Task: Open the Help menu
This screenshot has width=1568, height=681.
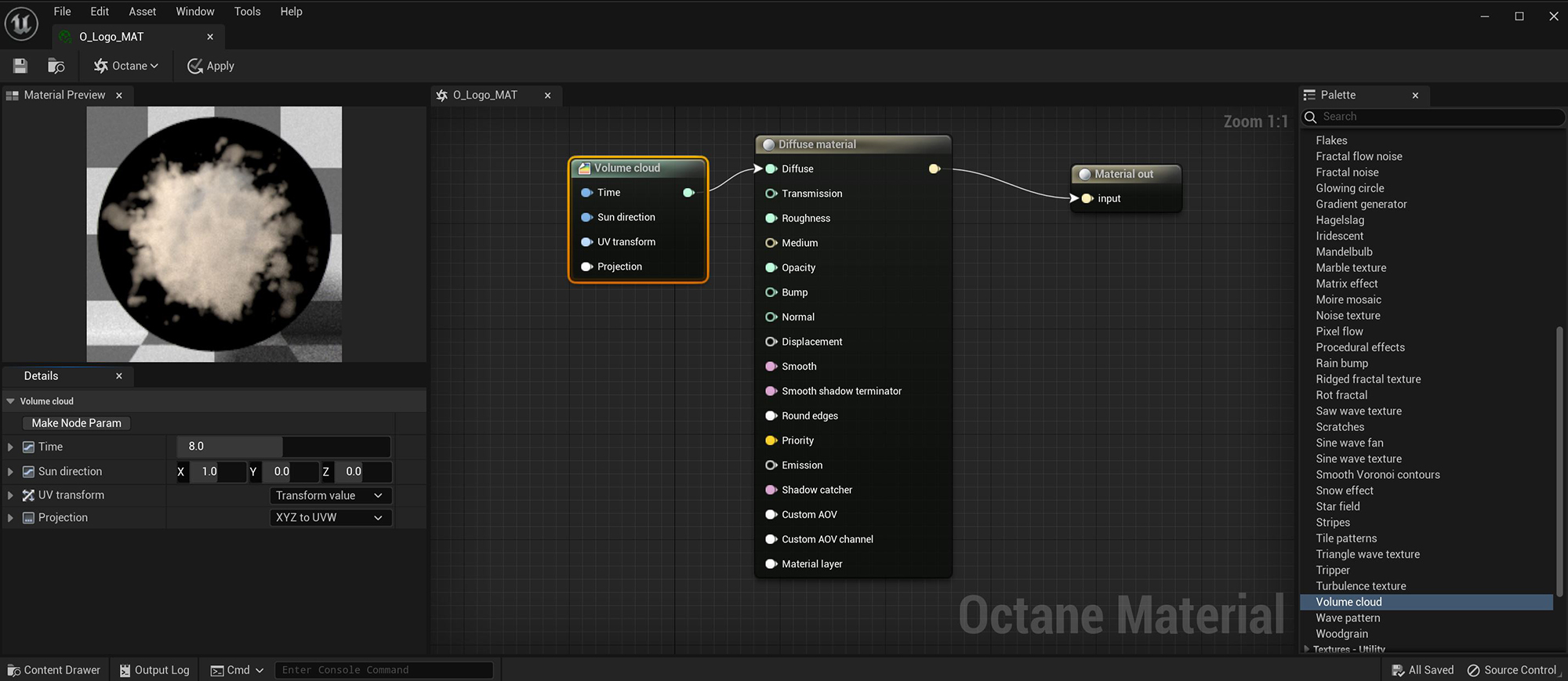Action: click(x=291, y=11)
